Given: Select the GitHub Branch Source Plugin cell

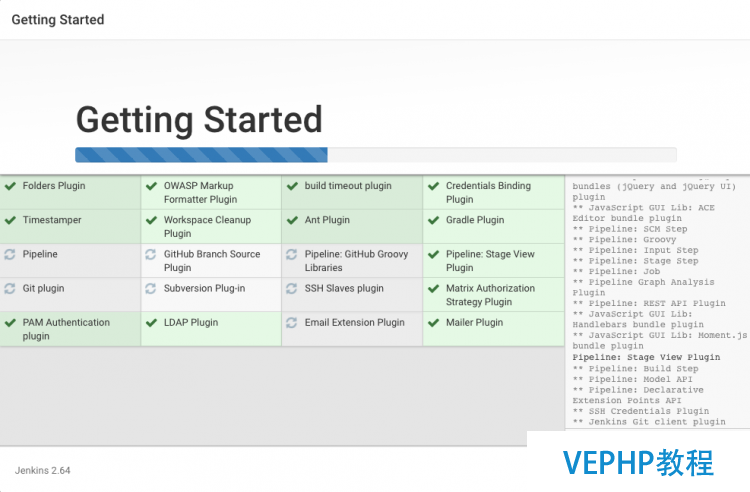Looking at the screenshot, I should (x=211, y=261).
